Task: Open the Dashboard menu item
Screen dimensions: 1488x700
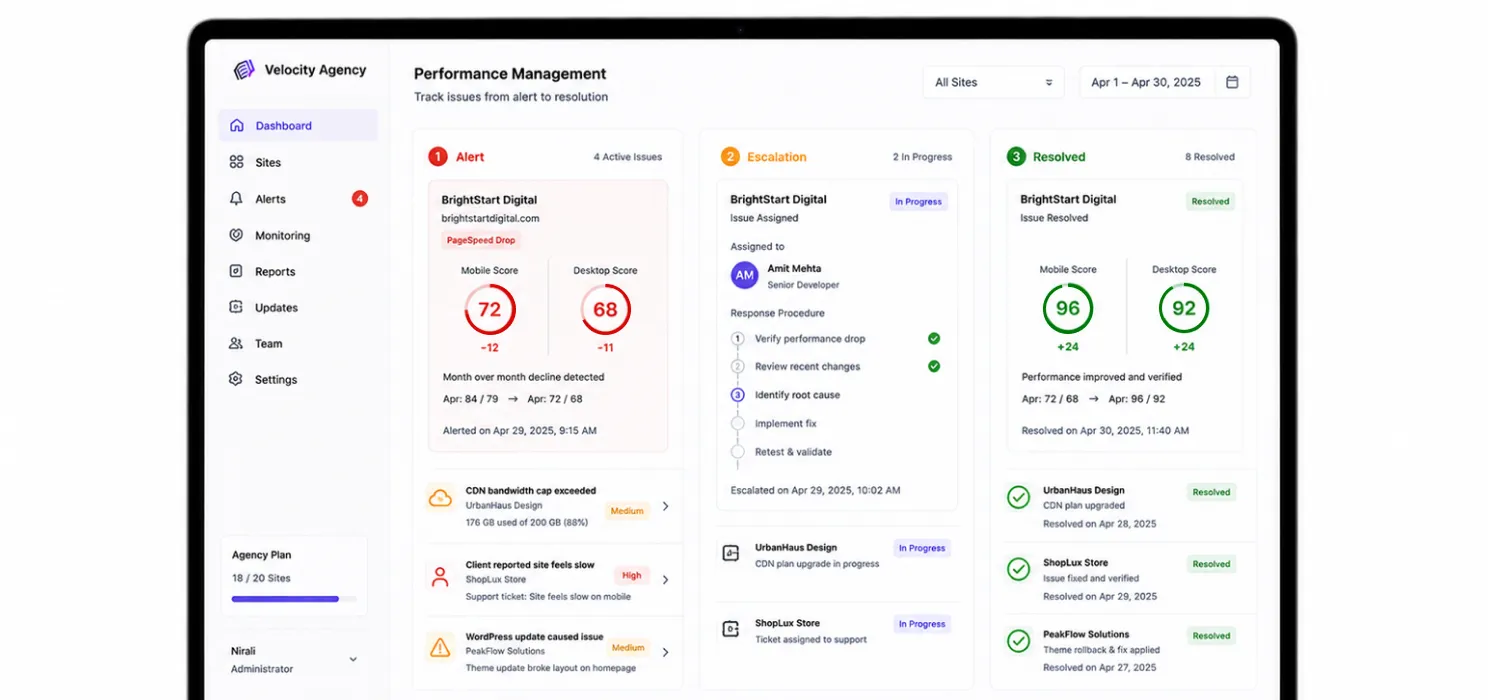Action: tap(298, 126)
